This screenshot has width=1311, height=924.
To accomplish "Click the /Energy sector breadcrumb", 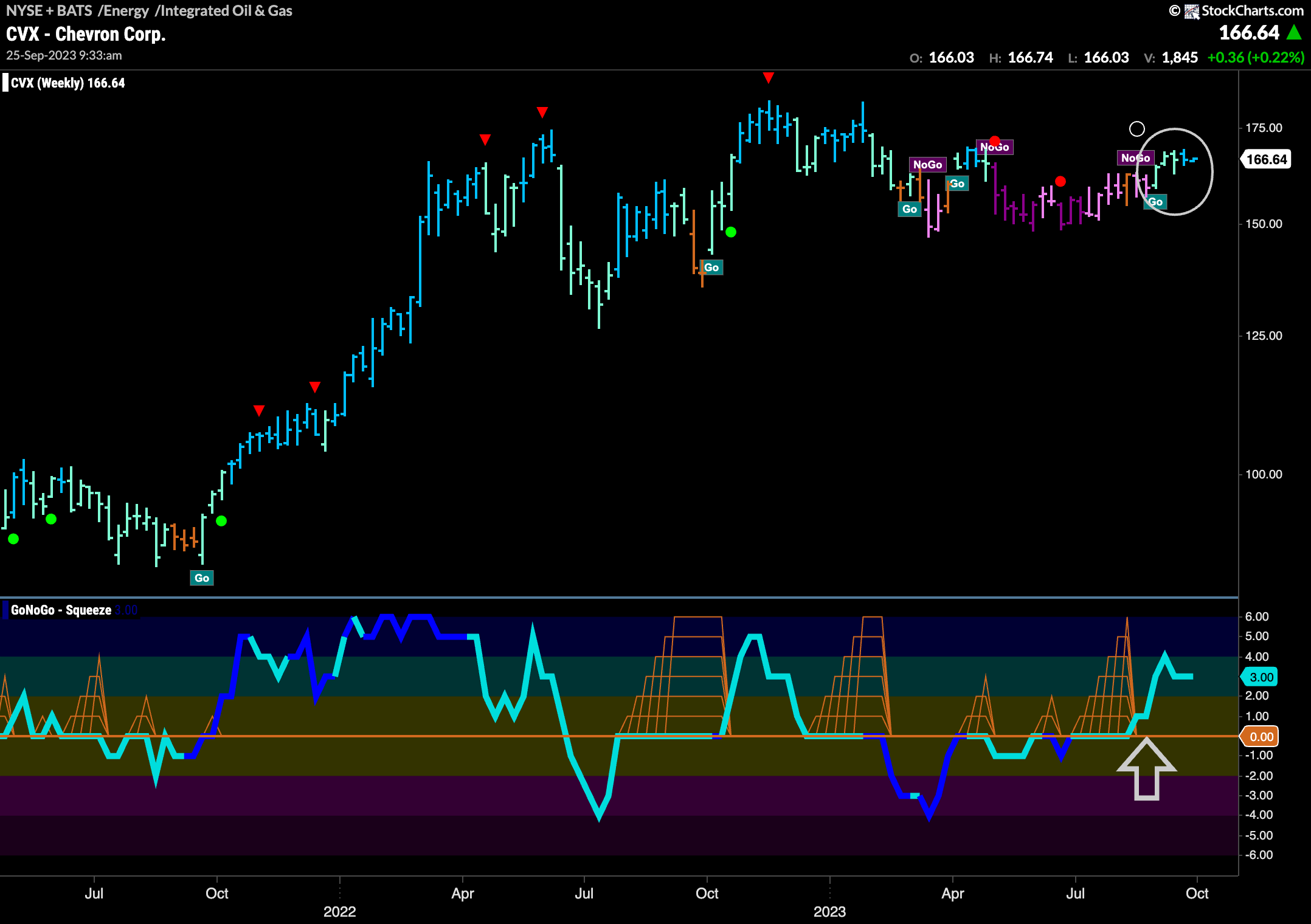I will [x=123, y=11].
